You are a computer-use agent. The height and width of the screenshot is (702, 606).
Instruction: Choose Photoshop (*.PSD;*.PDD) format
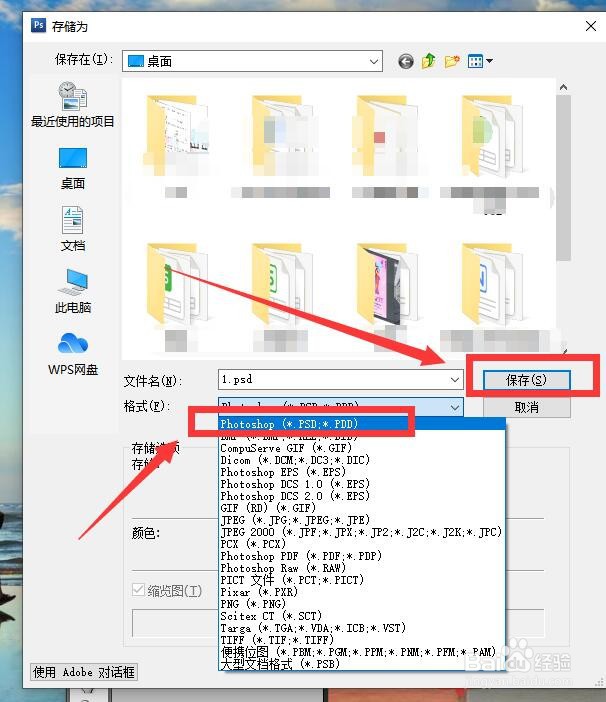click(x=362, y=424)
